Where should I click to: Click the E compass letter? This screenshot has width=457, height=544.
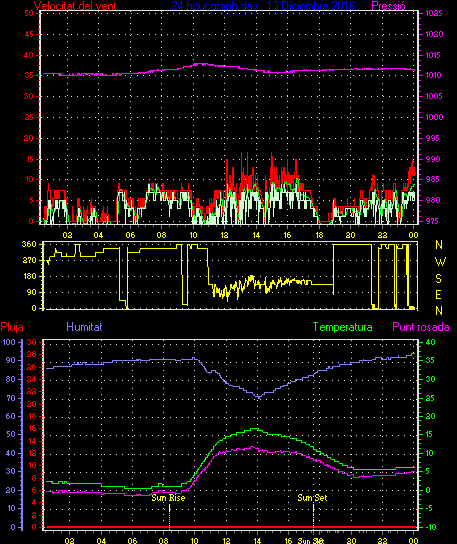click(x=438, y=295)
